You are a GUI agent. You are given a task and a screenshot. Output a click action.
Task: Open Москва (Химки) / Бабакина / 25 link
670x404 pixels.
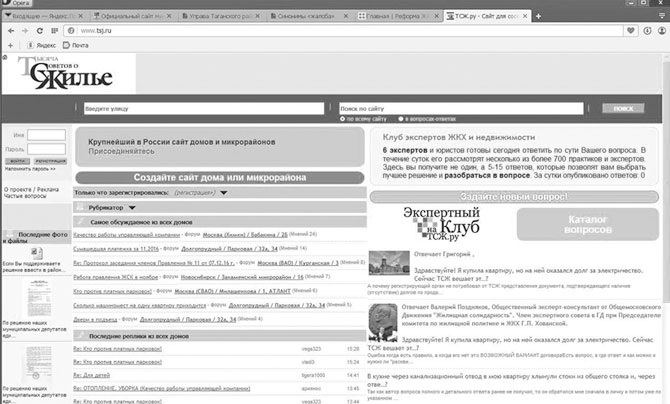click(x=245, y=235)
